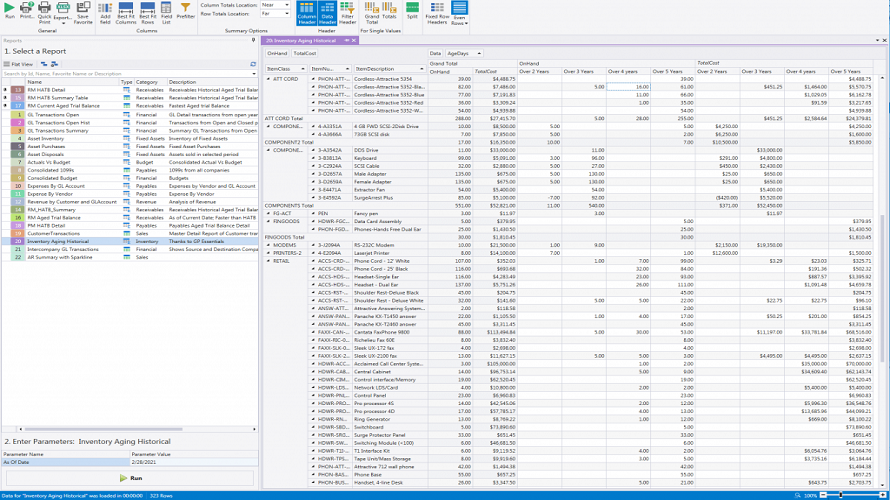The image size is (890, 500).
Task: Click the type icon in the Inventory Aging Historical row
Action: click(127, 241)
